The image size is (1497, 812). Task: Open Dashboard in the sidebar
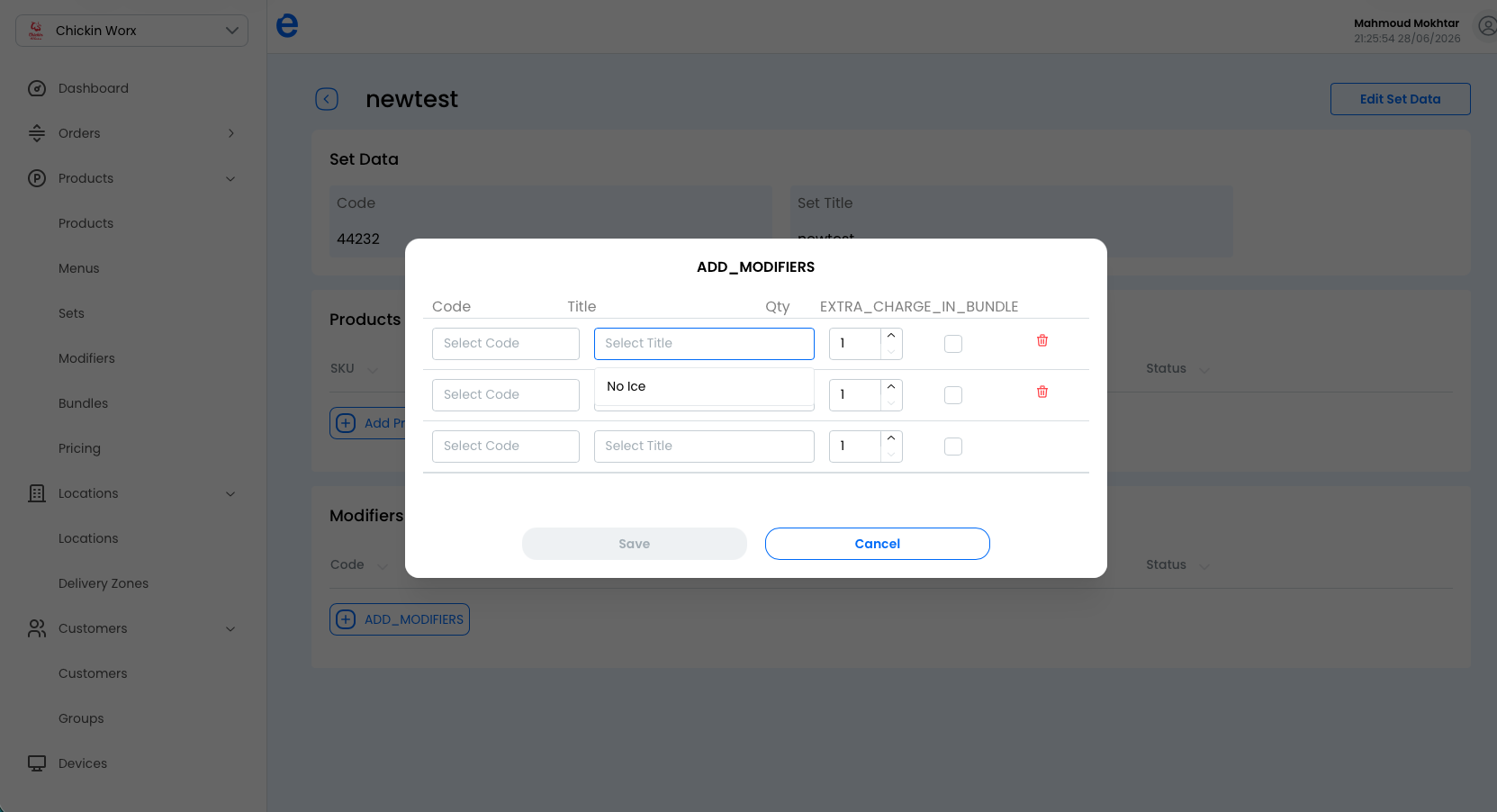[94, 88]
